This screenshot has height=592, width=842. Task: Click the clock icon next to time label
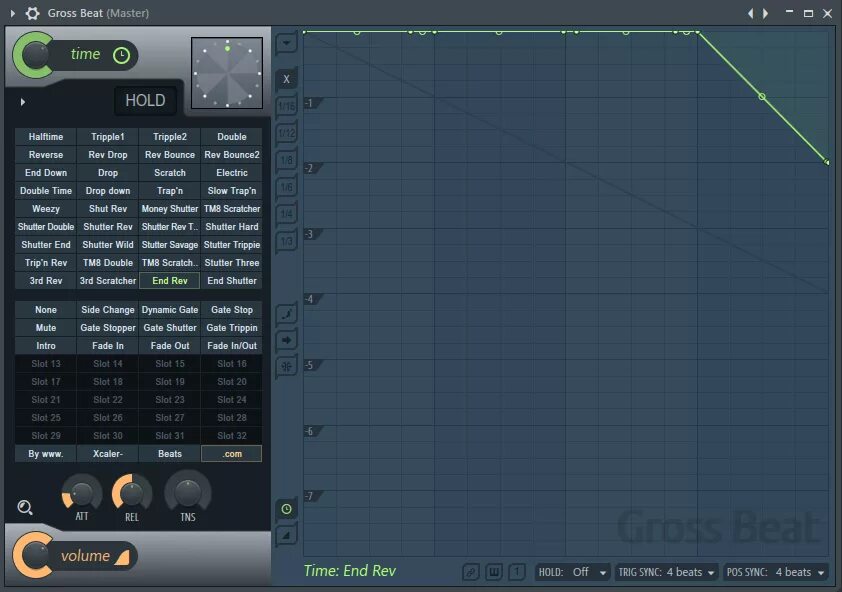point(121,55)
